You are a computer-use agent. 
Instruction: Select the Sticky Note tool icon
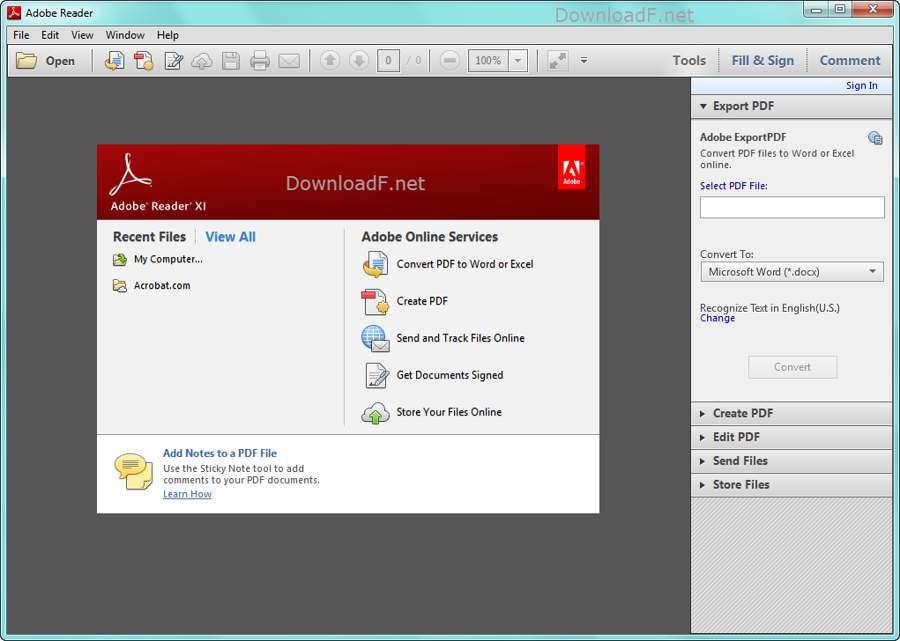[133, 470]
